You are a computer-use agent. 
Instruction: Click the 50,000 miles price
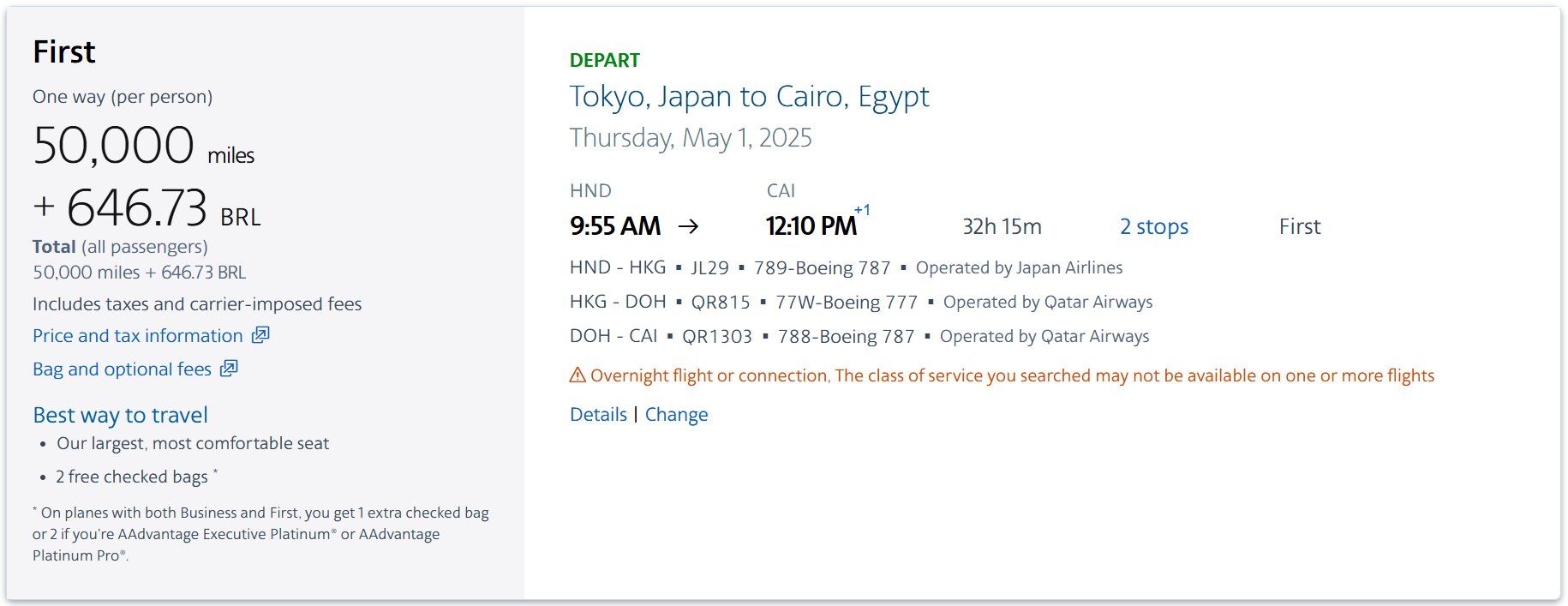click(x=143, y=145)
